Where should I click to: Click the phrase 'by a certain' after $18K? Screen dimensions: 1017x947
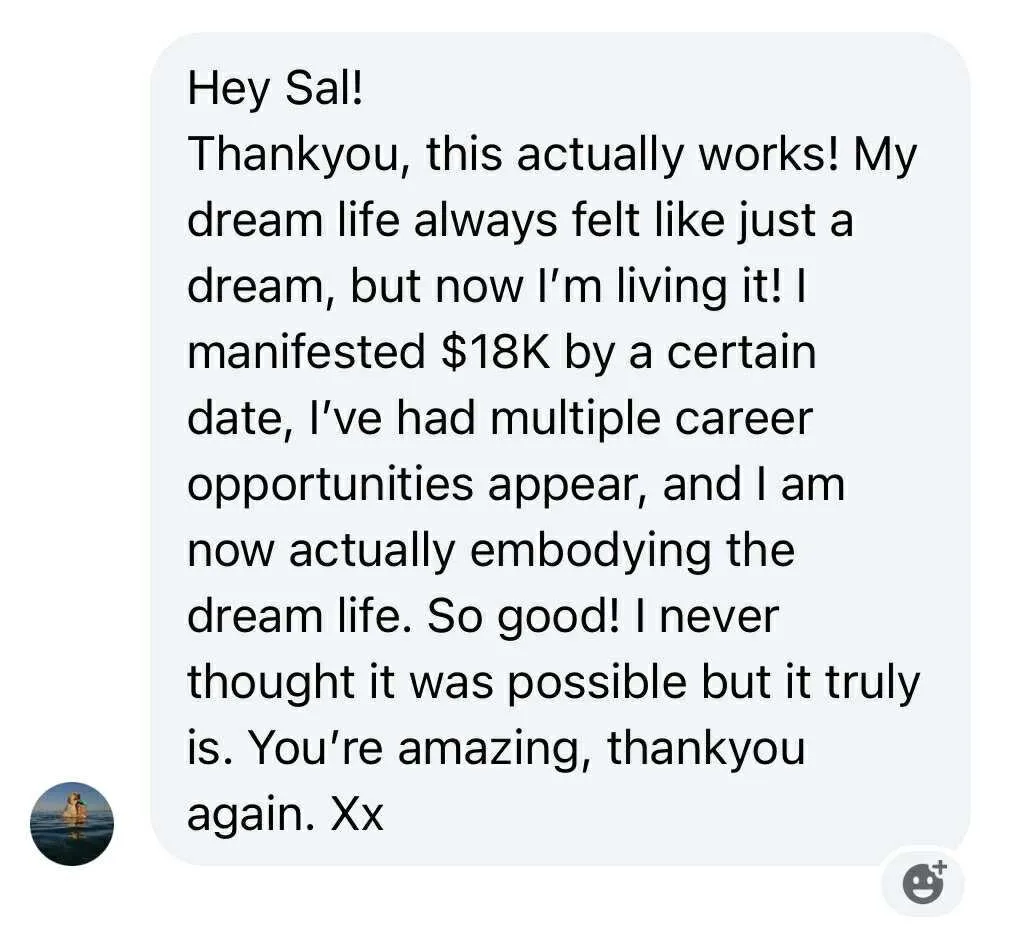pyautogui.click(x=689, y=353)
